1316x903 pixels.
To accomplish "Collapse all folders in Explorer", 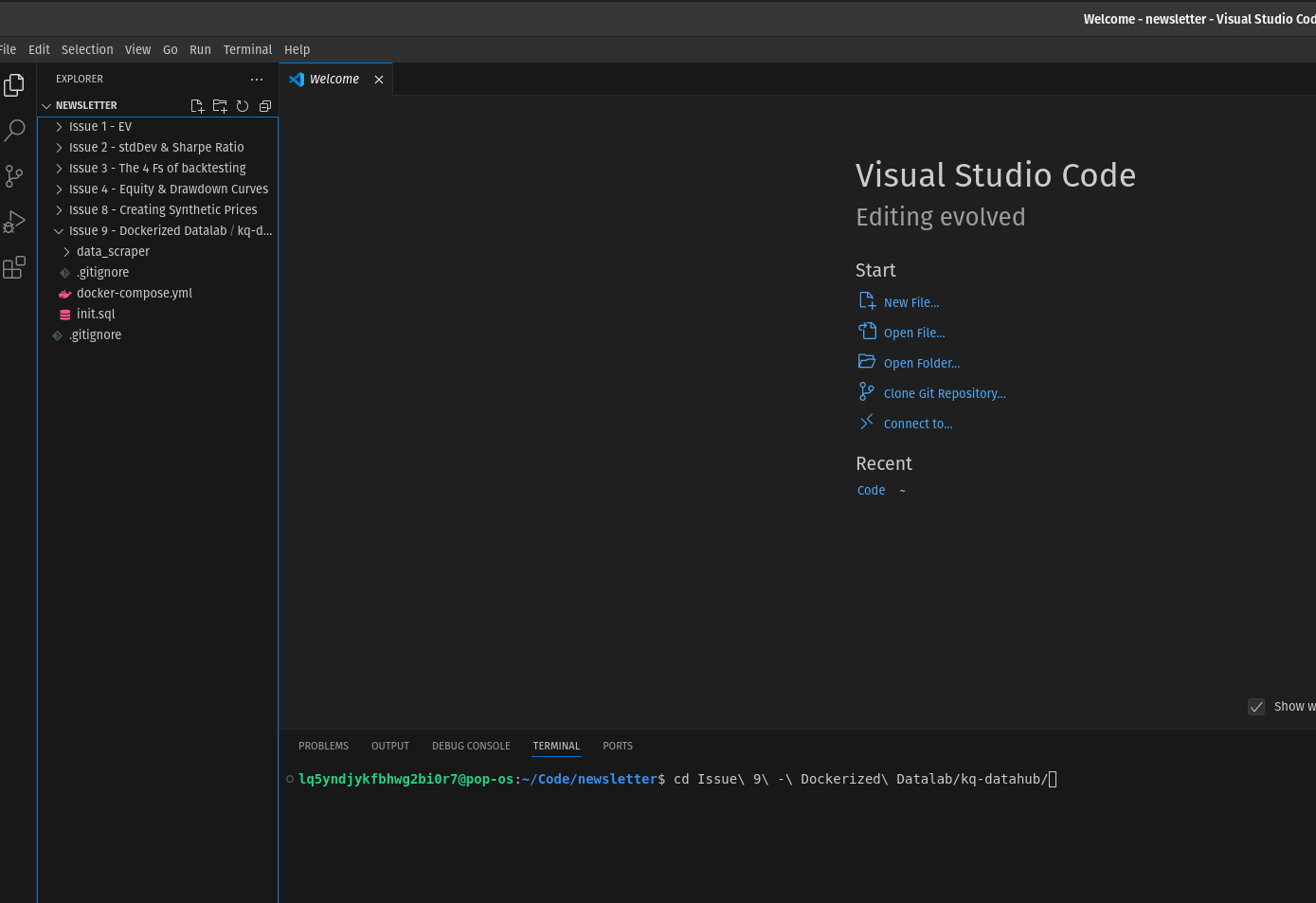I will point(265,106).
